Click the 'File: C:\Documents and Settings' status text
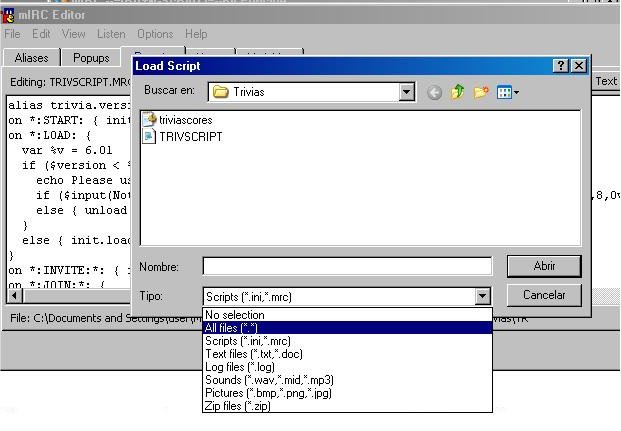The height and width of the screenshot is (431, 621). pyautogui.click(x=107, y=318)
